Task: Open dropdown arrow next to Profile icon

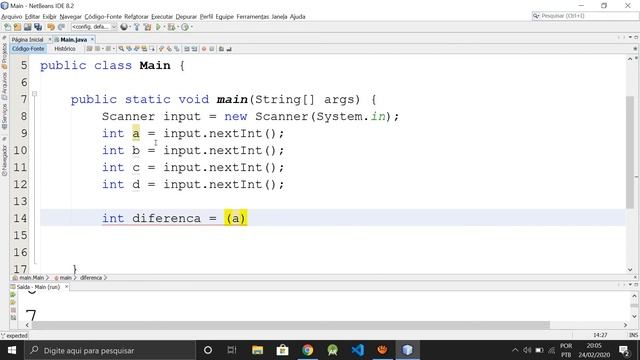Action: pos(191,27)
